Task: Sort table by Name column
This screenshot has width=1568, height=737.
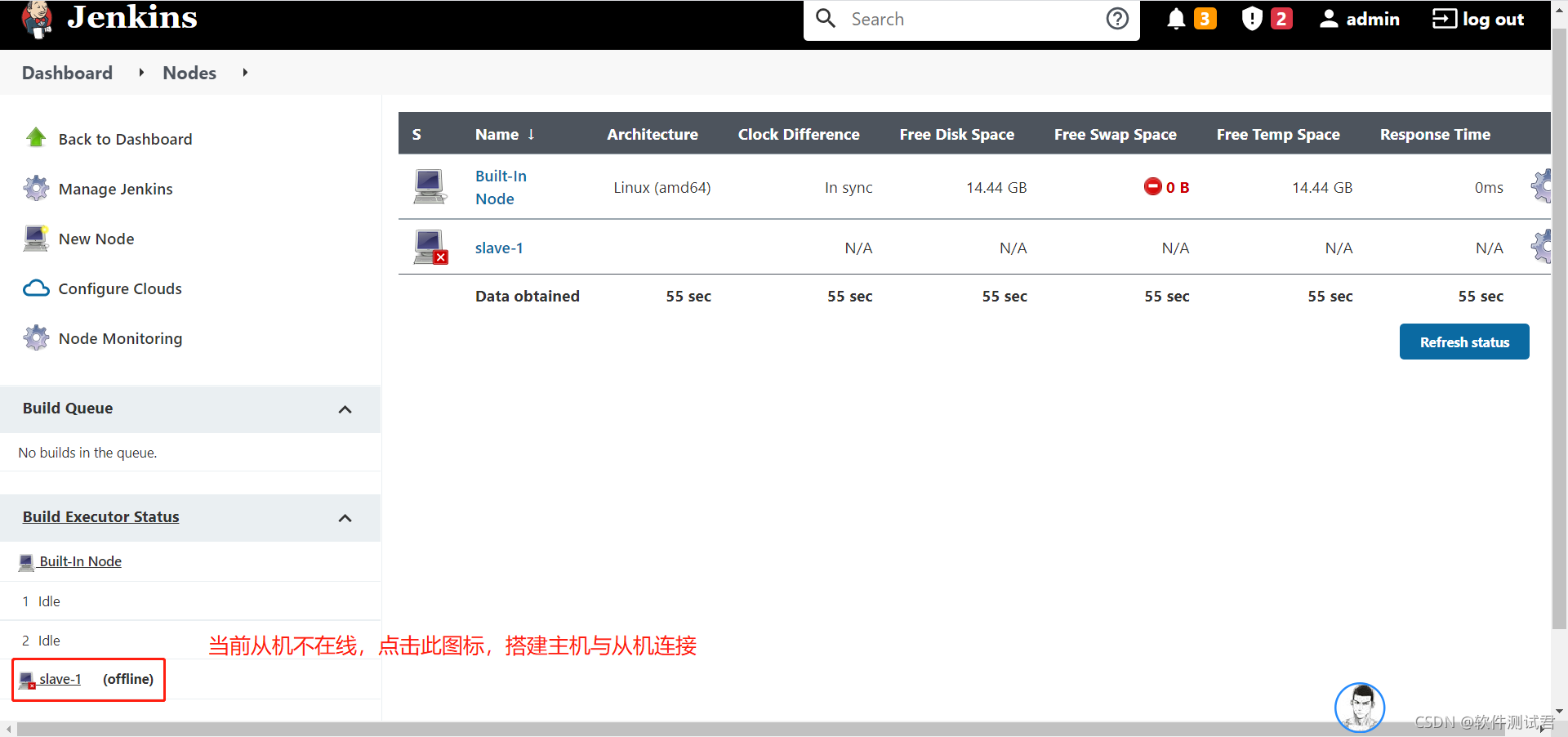Action: pyautogui.click(x=505, y=134)
